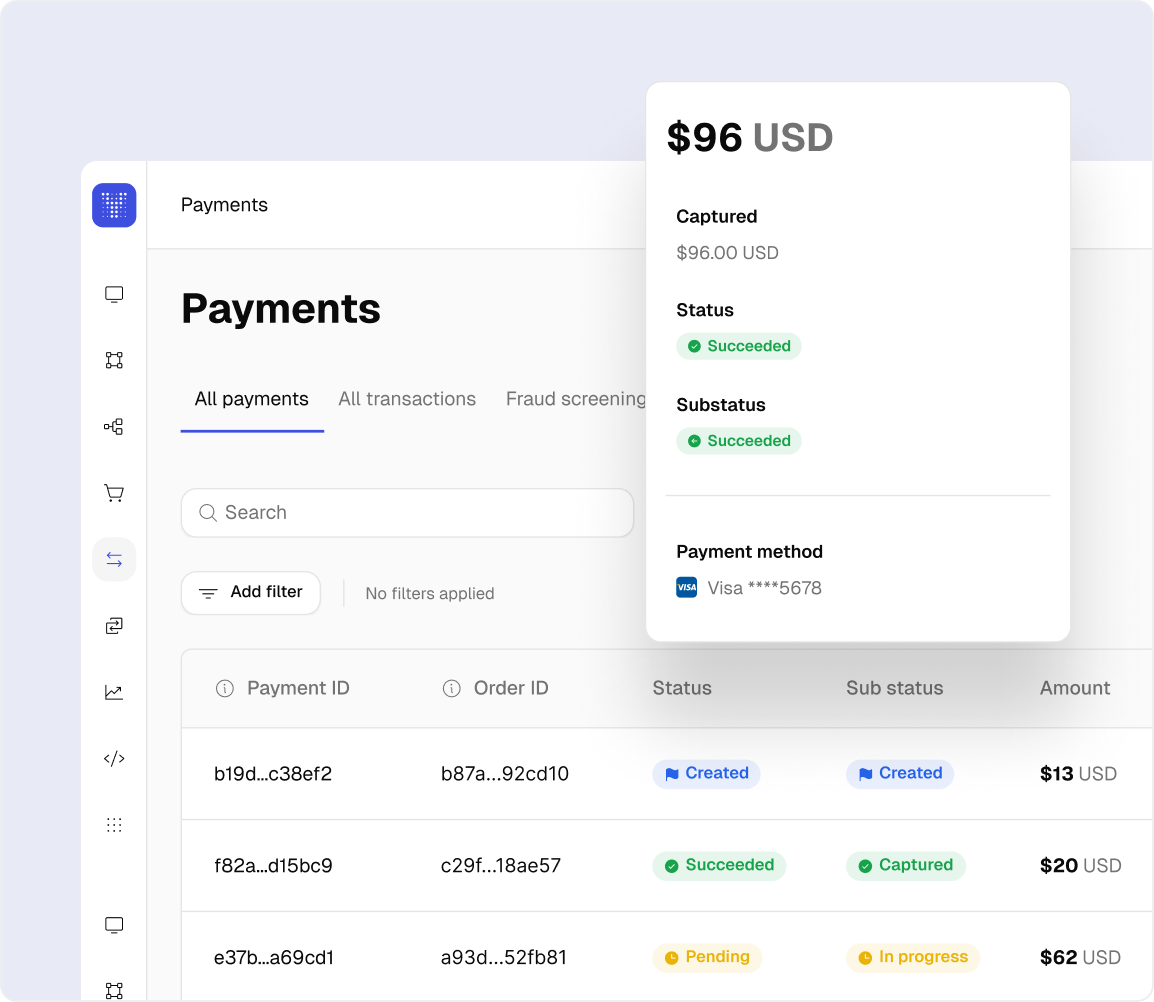Click the shopping cart sidebar icon
Image resolution: width=1154 pixels, height=1002 pixels.
click(x=114, y=493)
